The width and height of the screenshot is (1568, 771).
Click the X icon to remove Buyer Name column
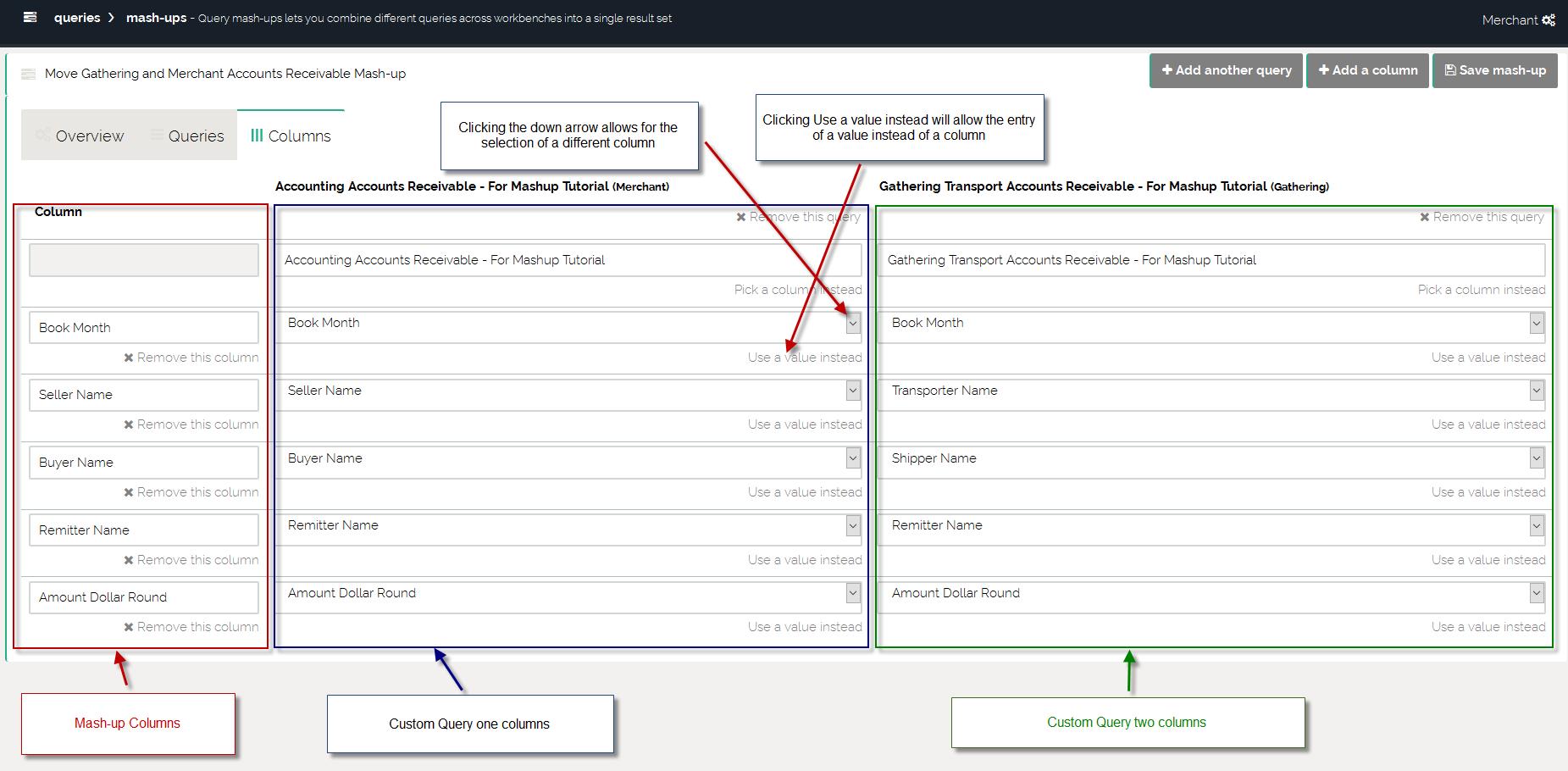[x=129, y=492]
